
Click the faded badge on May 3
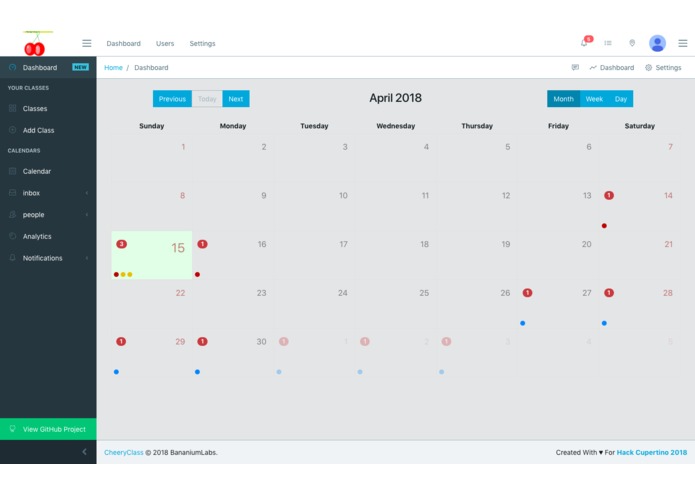coord(446,342)
